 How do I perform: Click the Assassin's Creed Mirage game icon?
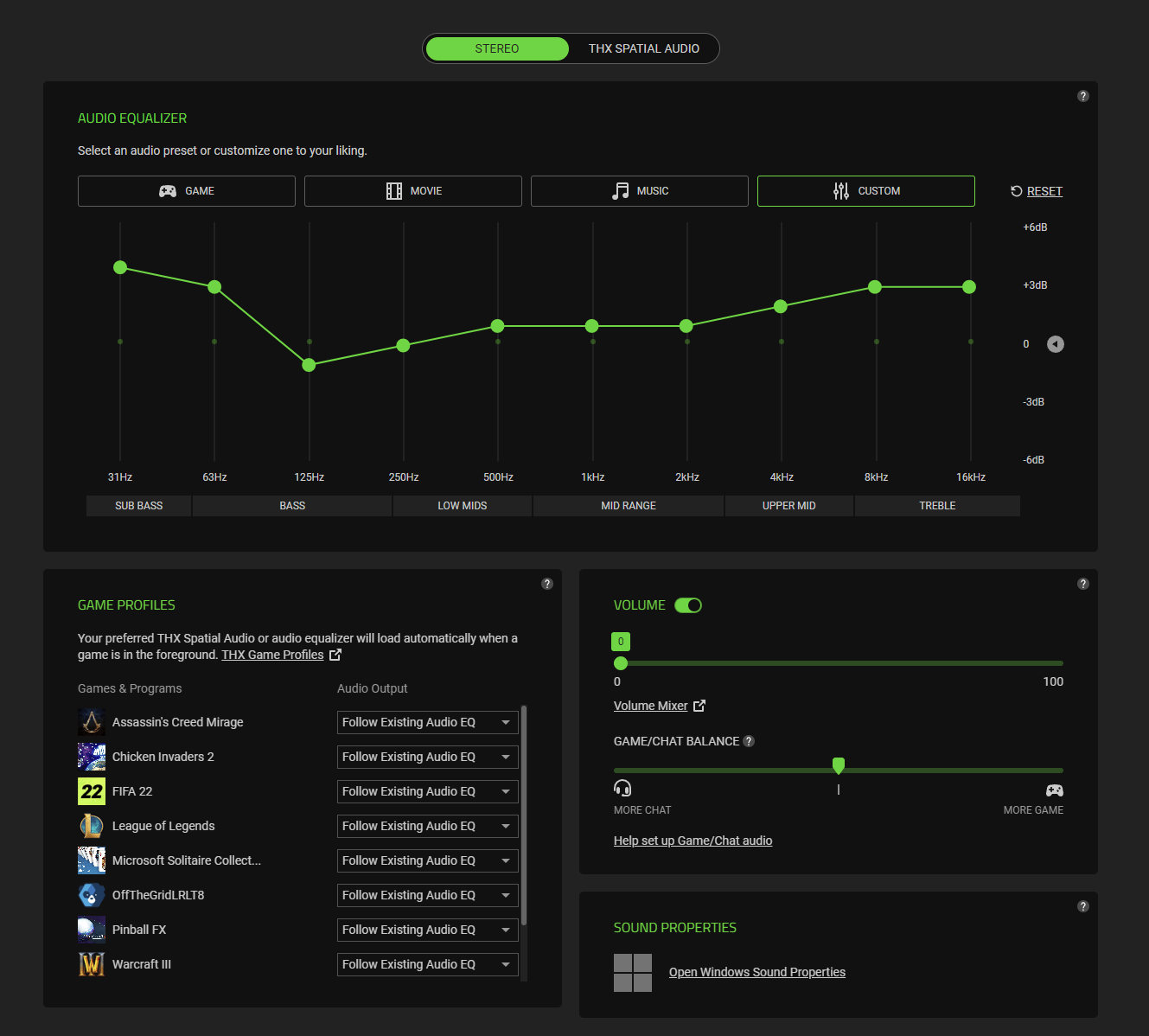coord(92,722)
